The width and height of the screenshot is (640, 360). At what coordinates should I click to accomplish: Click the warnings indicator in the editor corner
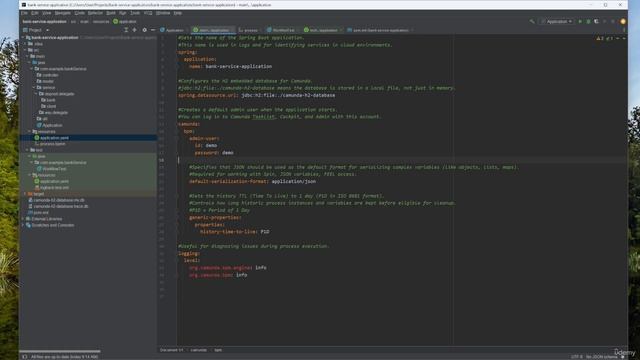600,38
